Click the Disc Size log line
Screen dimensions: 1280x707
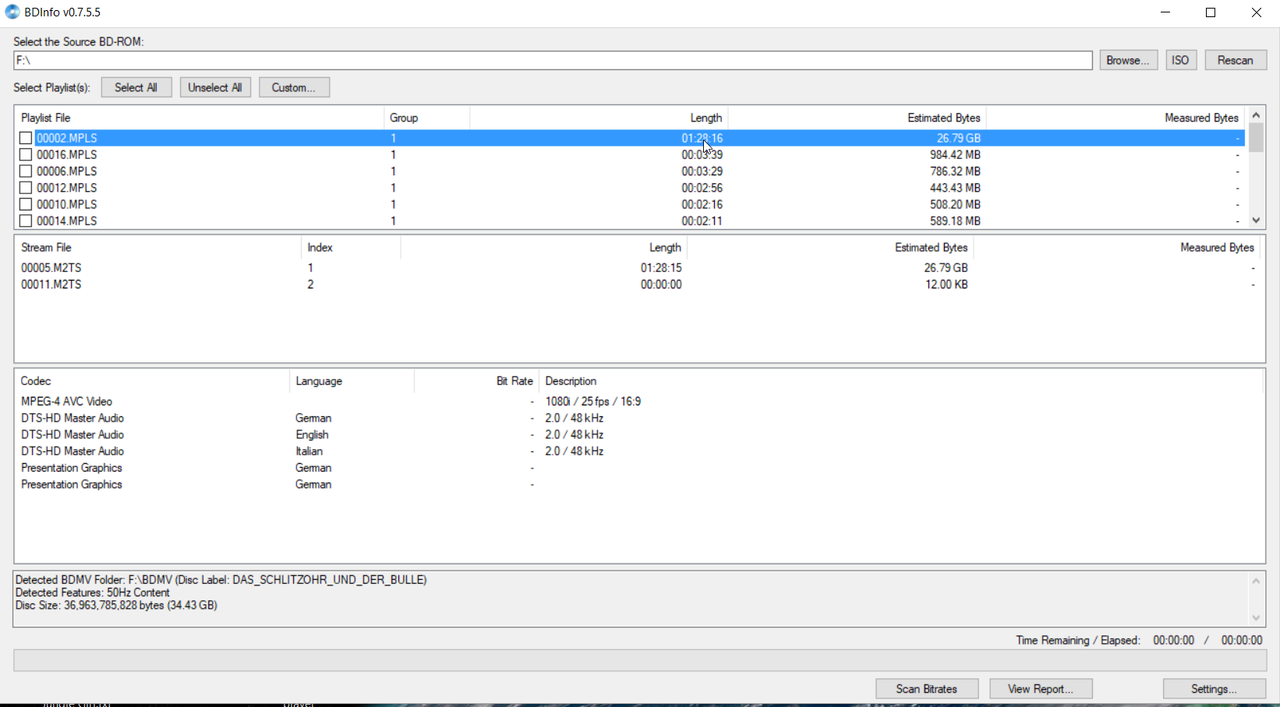pos(116,605)
